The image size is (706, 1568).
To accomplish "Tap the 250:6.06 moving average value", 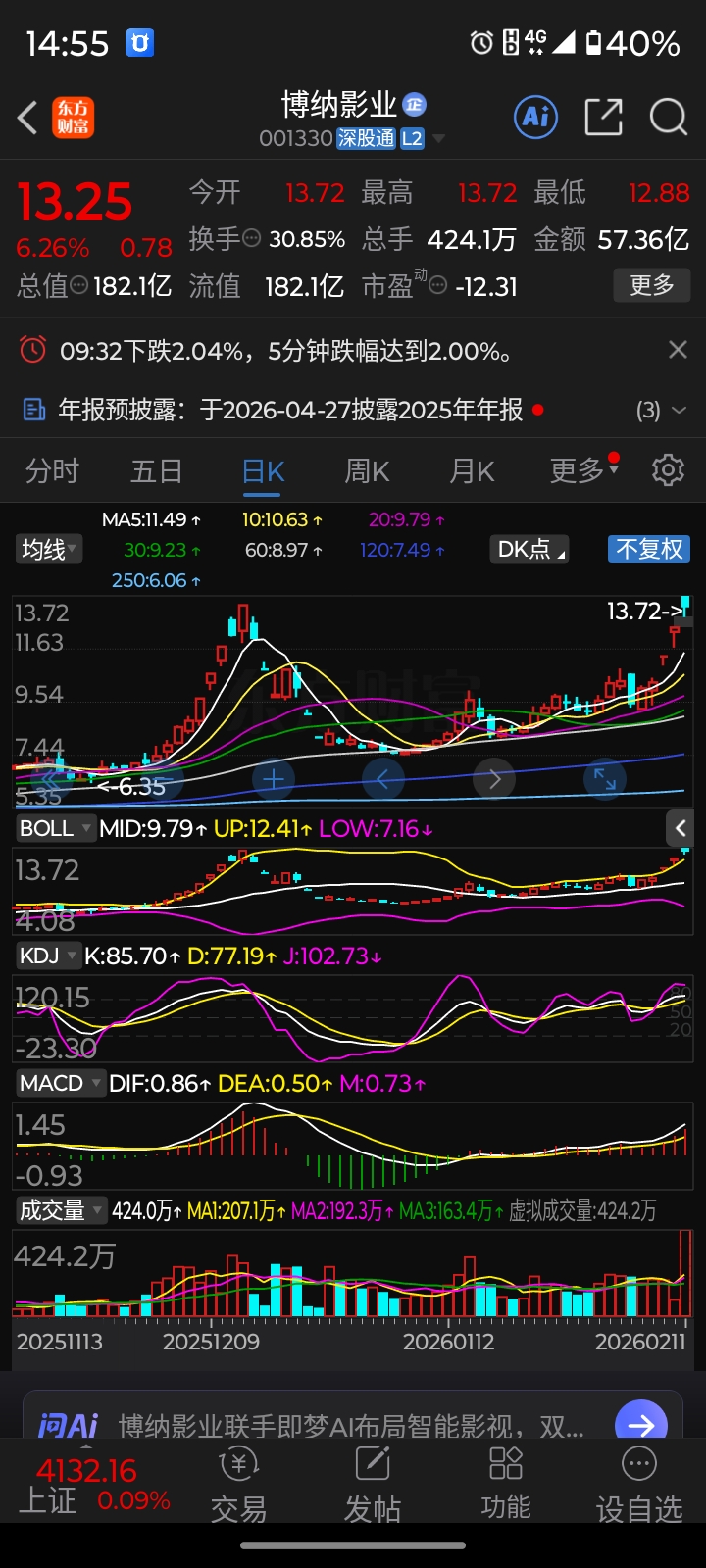I will click(x=157, y=580).
